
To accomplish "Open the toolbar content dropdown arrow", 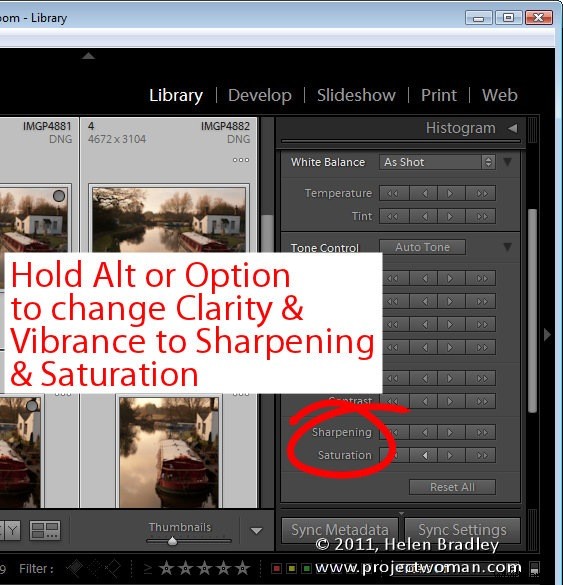I will click(256, 531).
